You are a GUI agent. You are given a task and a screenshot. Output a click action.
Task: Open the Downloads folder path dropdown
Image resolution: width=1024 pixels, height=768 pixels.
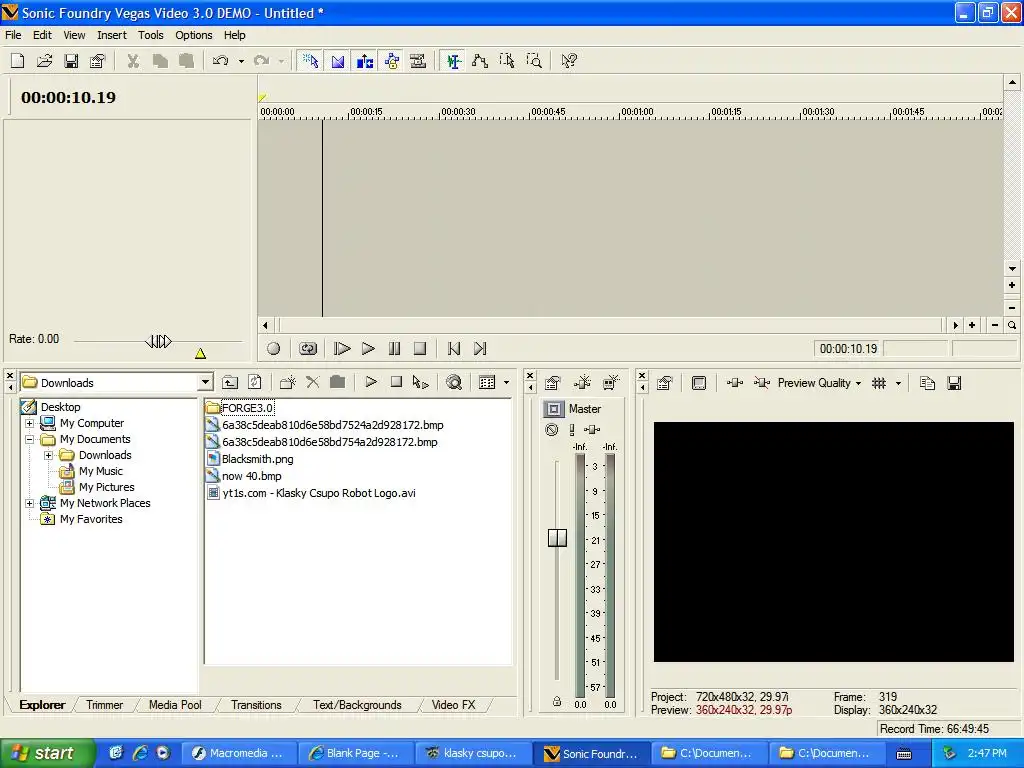point(206,383)
